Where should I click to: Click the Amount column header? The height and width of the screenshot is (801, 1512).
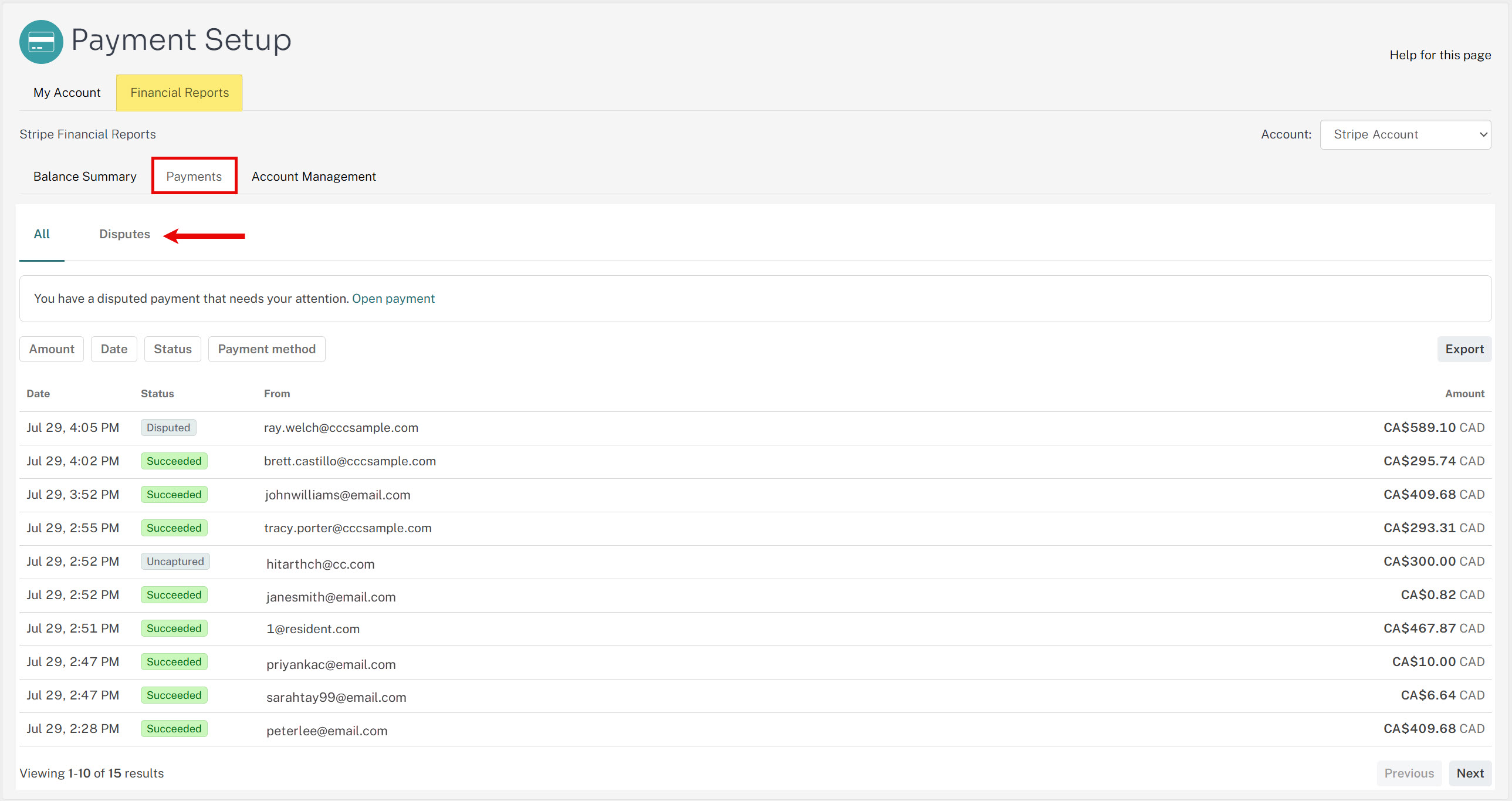(1464, 393)
